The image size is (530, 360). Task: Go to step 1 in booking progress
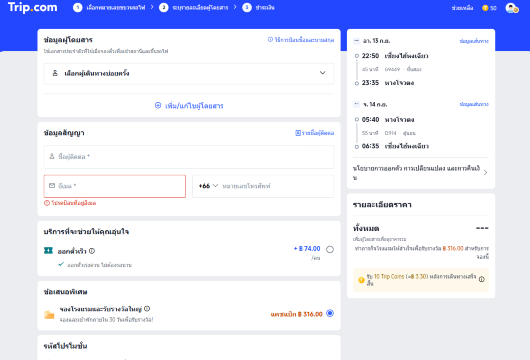109,7
